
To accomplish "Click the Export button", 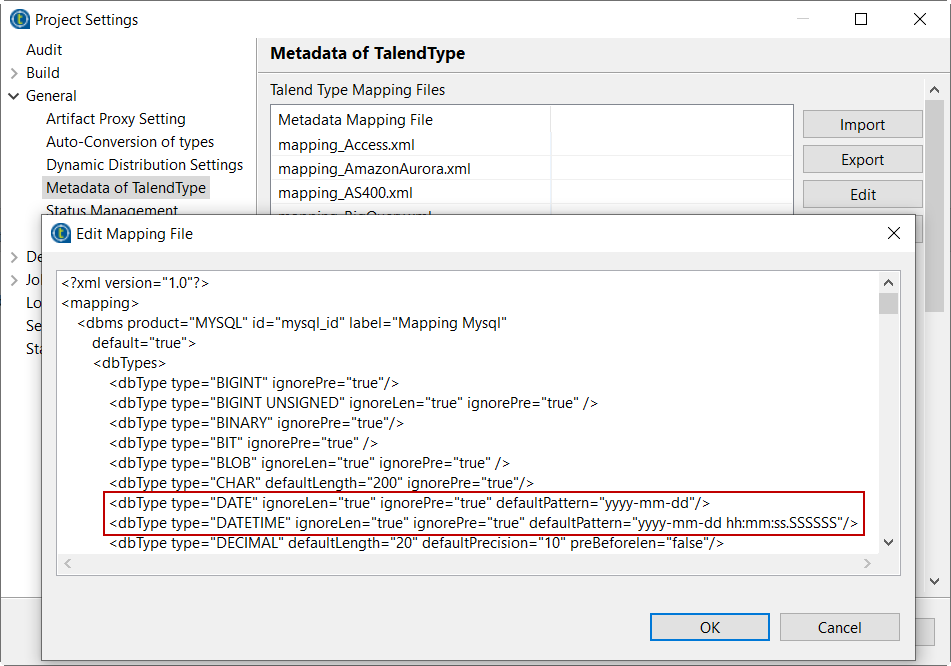I will click(x=862, y=160).
